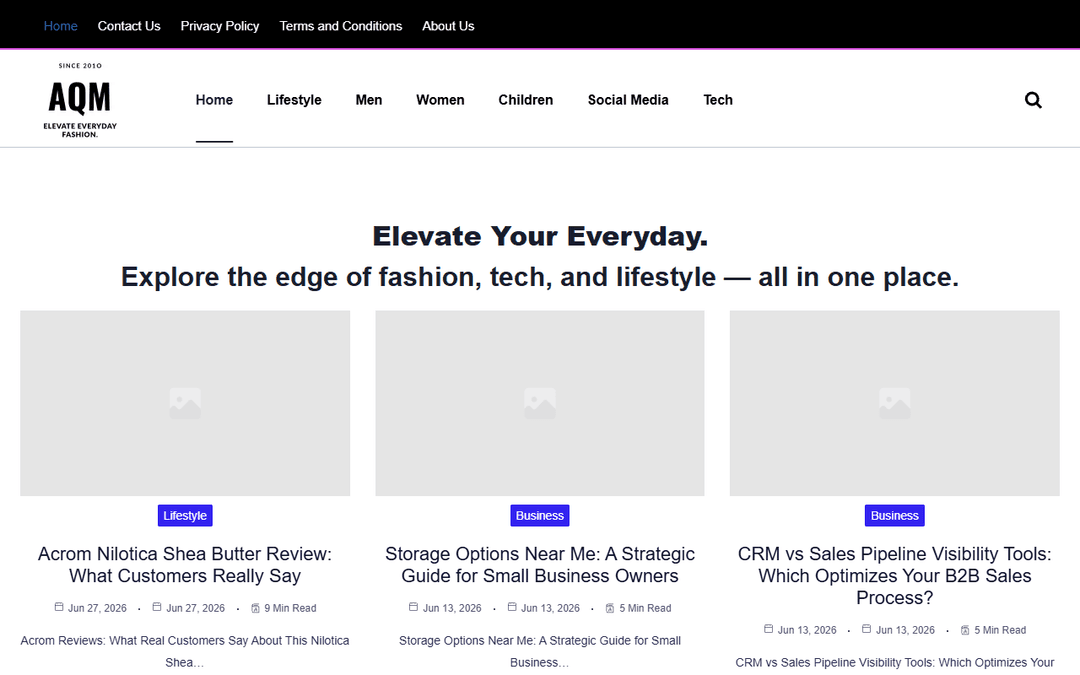This screenshot has height=675, width=1080.
Task: Click the Acrom Reviews excerpt text
Action: [185, 651]
